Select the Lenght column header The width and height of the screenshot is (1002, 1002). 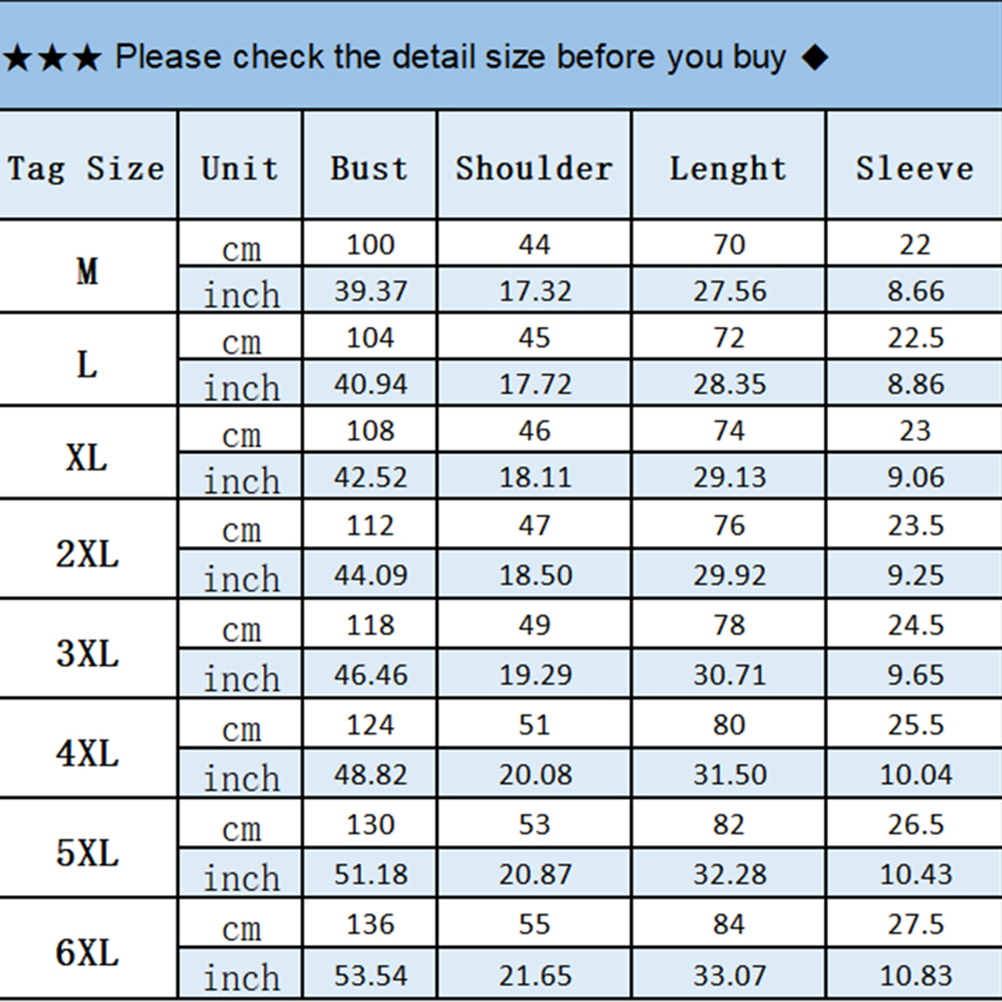point(728,168)
